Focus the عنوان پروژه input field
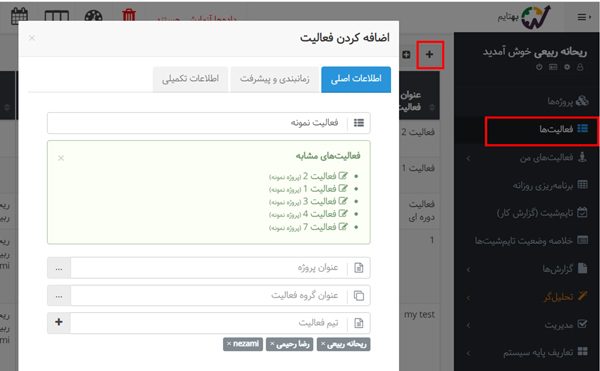The width and height of the screenshot is (600, 371). pyautogui.click(x=209, y=268)
